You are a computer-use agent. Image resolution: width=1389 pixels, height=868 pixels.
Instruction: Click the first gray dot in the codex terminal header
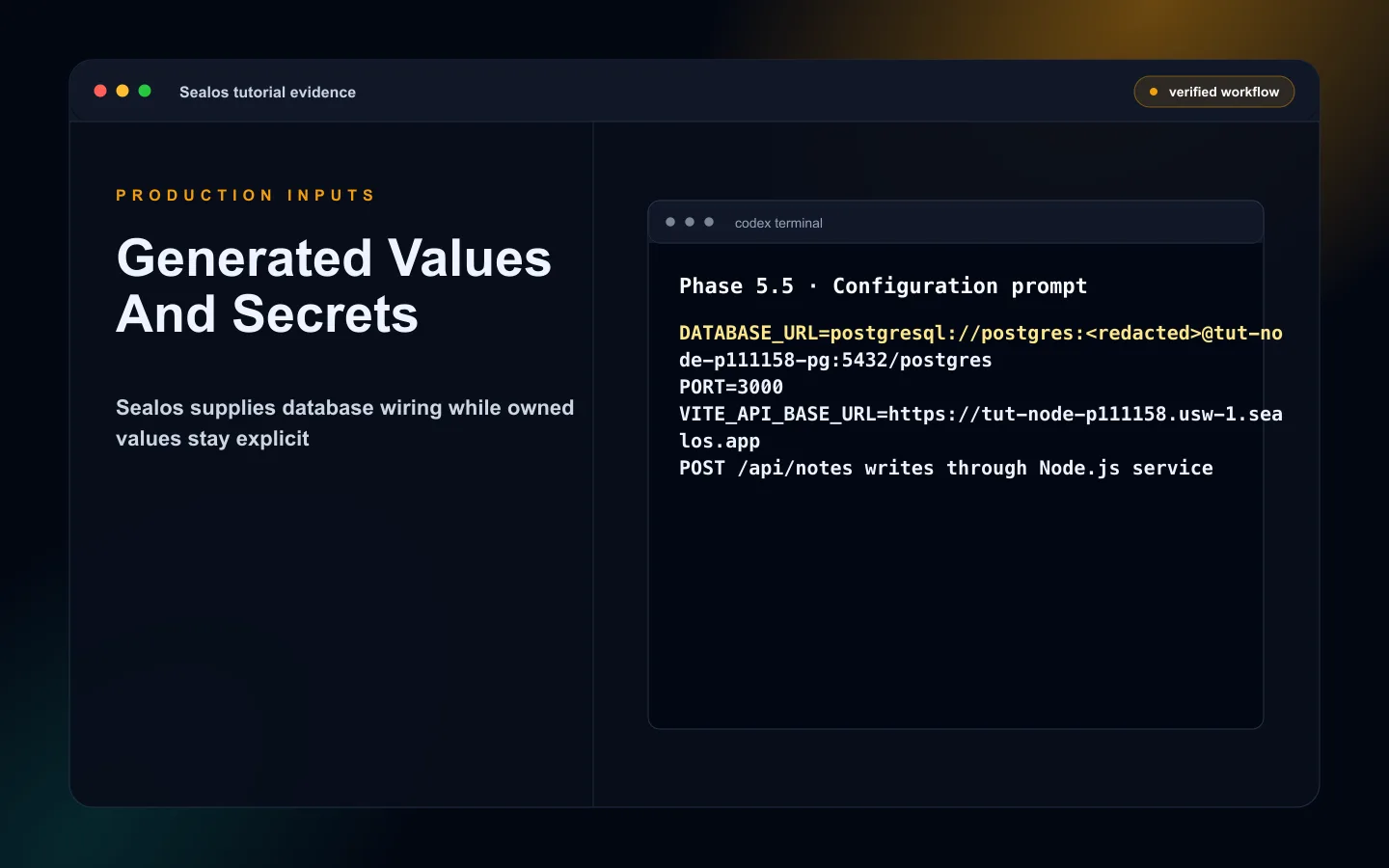tap(670, 222)
